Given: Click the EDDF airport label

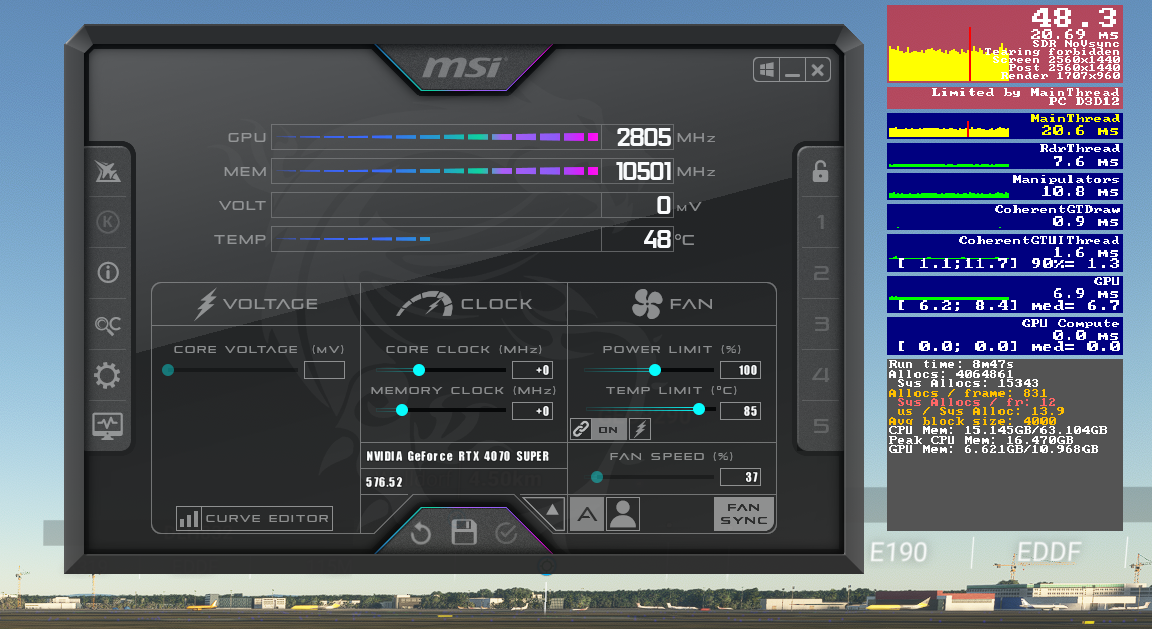Looking at the screenshot, I should pyautogui.click(x=1048, y=552).
